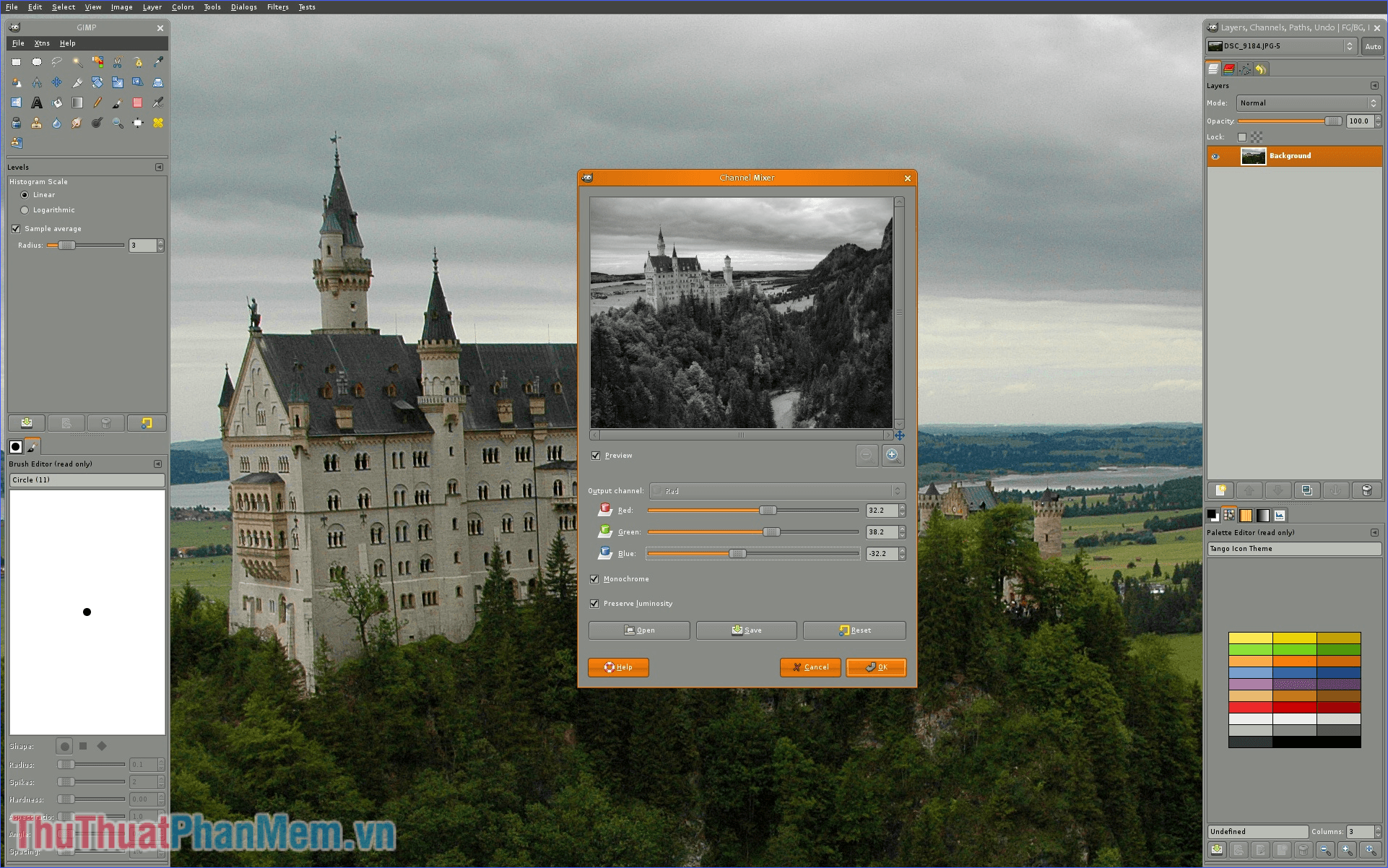
Task: Open the Filters menu
Action: tap(276, 9)
